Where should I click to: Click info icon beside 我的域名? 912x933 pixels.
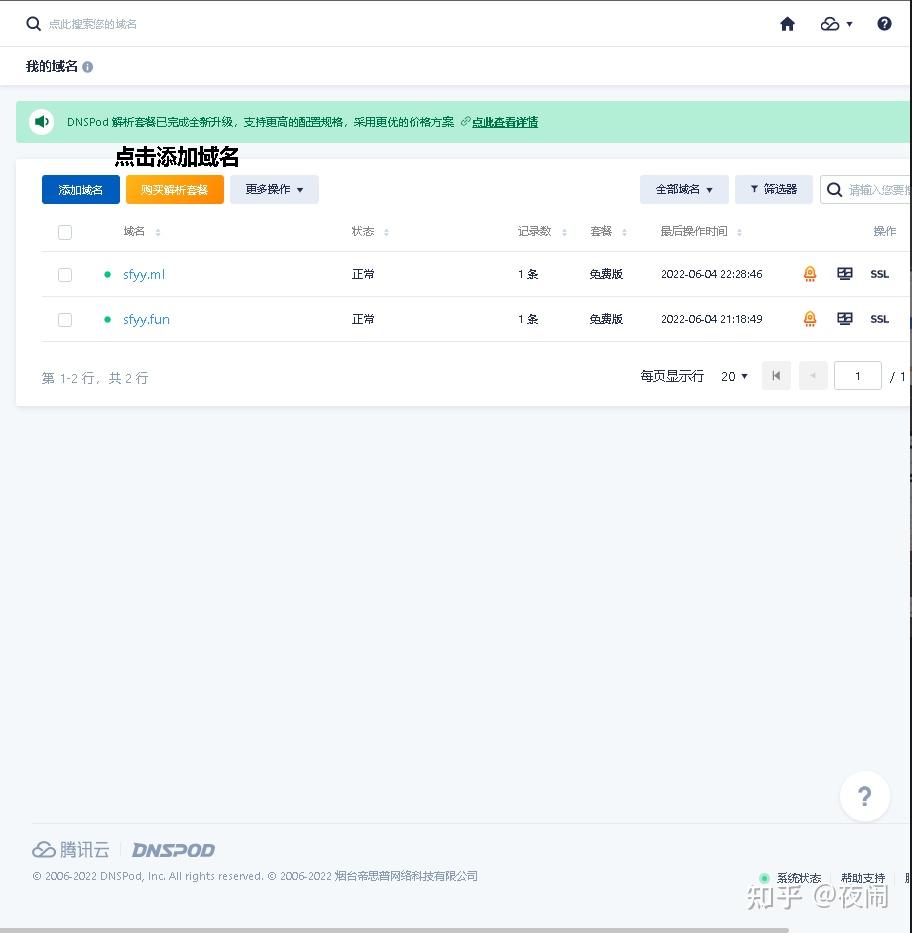point(87,67)
